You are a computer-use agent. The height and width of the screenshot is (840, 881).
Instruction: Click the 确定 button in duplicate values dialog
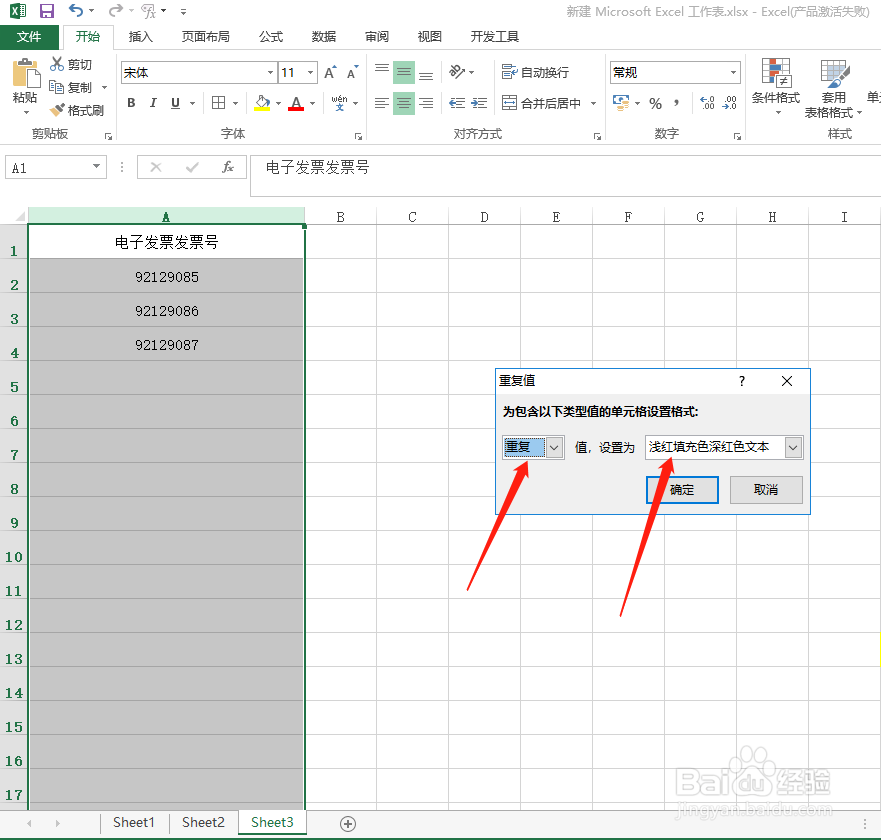pos(682,490)
